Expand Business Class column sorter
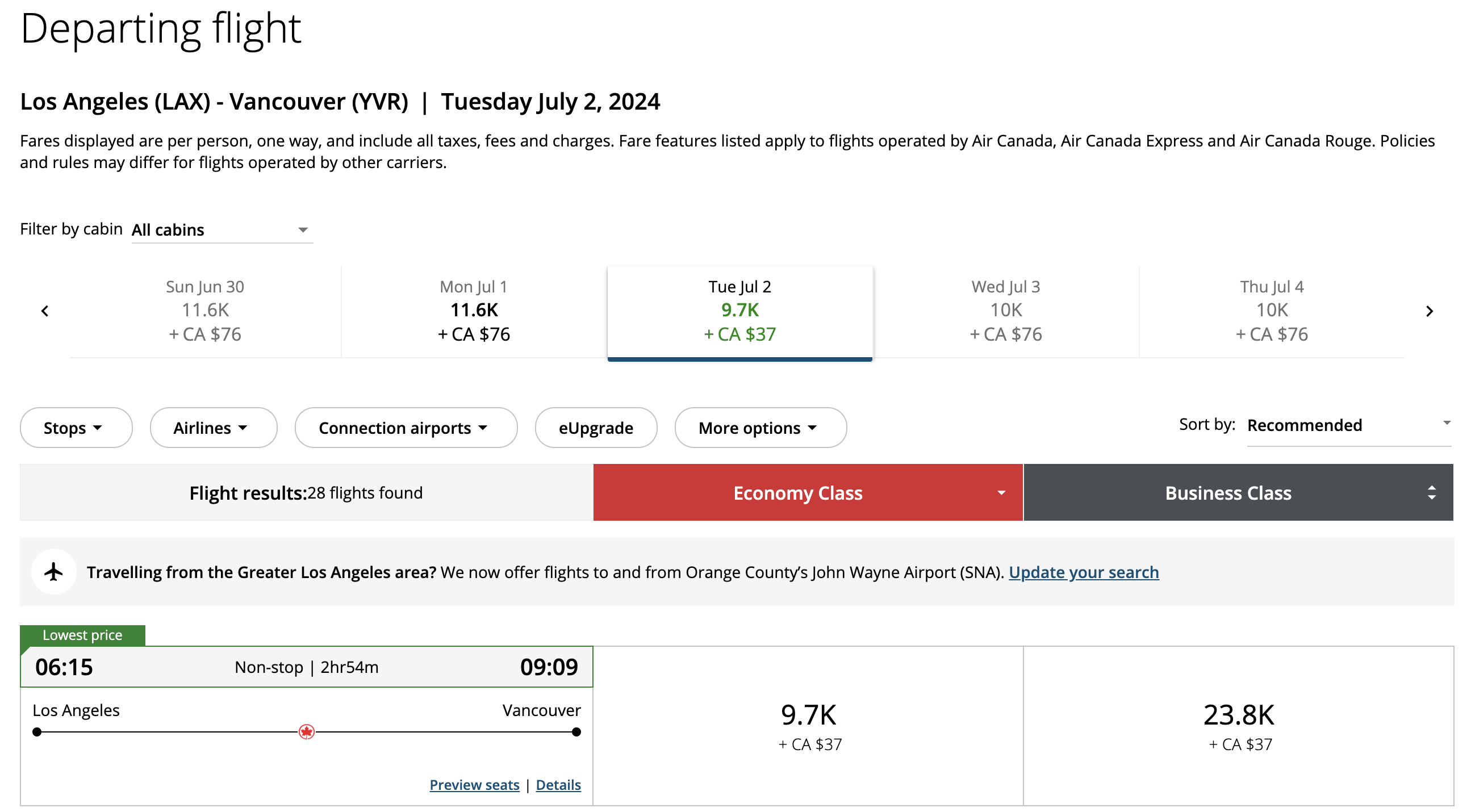Viewport: 1471px width, 812px height. point(1238,492)
